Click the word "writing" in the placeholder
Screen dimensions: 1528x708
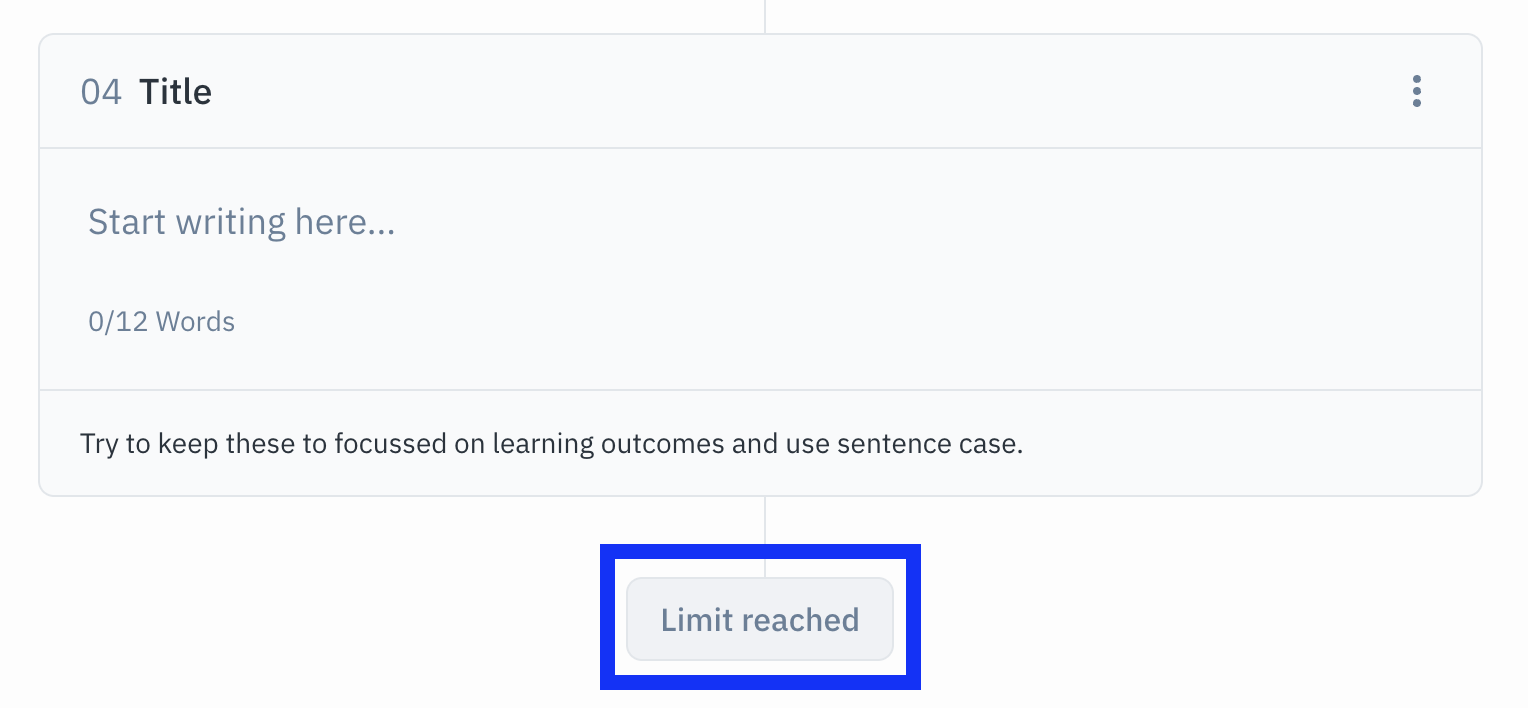(232, 222)
